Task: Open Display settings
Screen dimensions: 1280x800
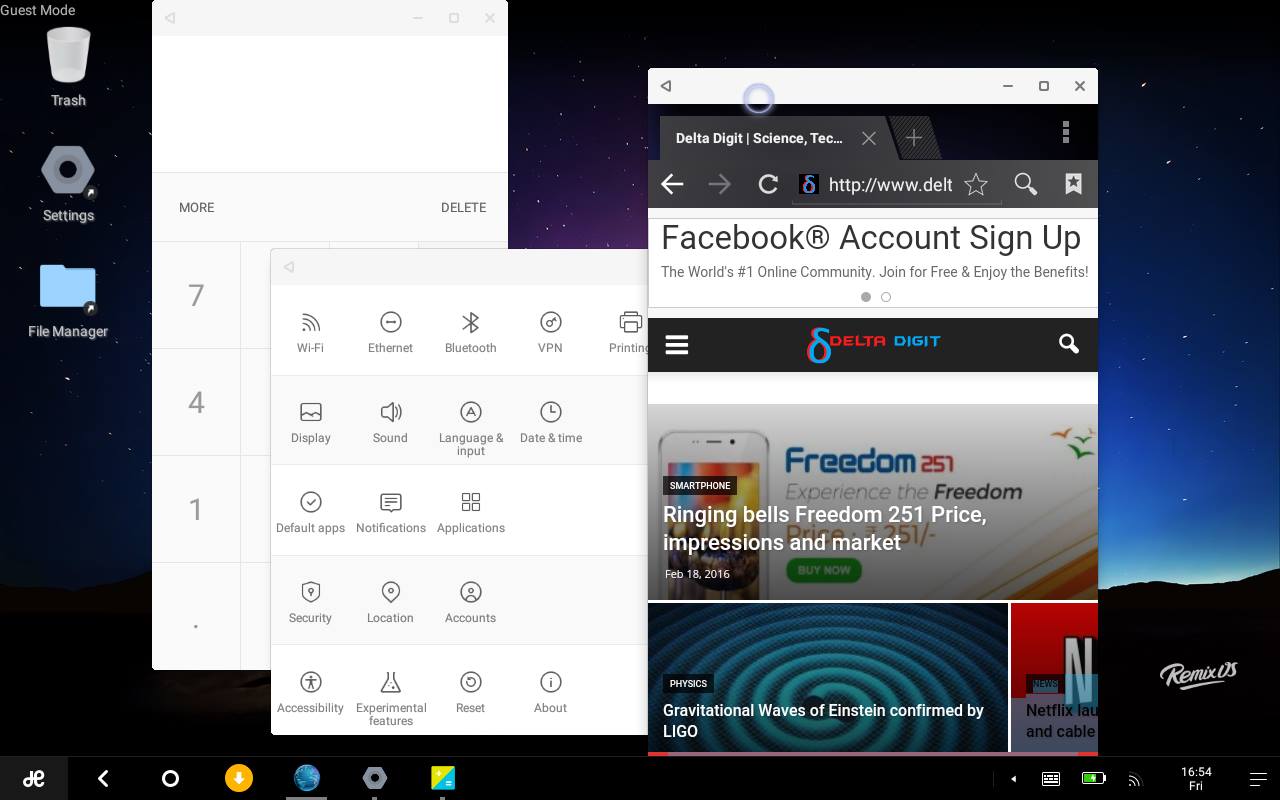Action: 310,423
